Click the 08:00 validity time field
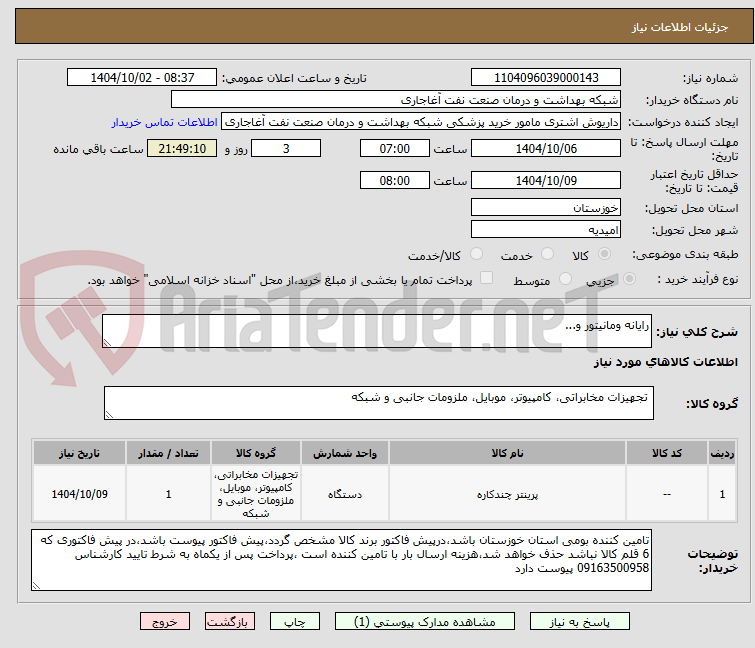 [395, 180]
